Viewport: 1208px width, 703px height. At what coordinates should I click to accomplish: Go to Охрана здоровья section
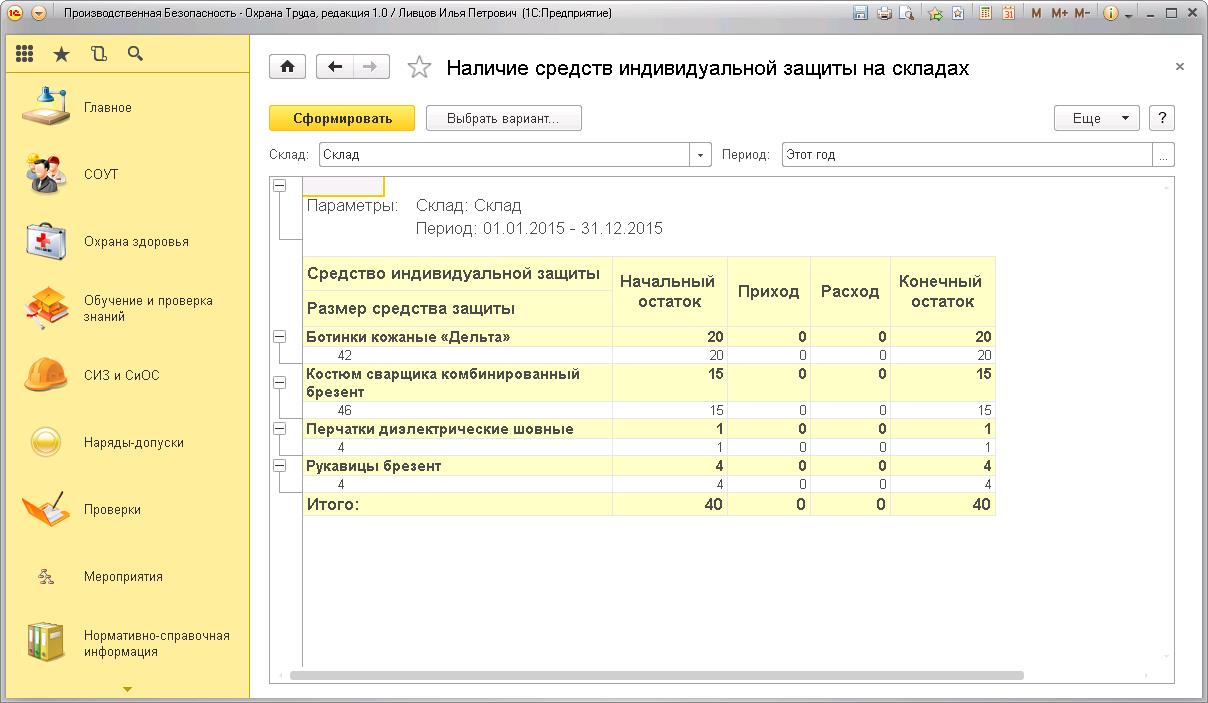click(x=135, y=242)
